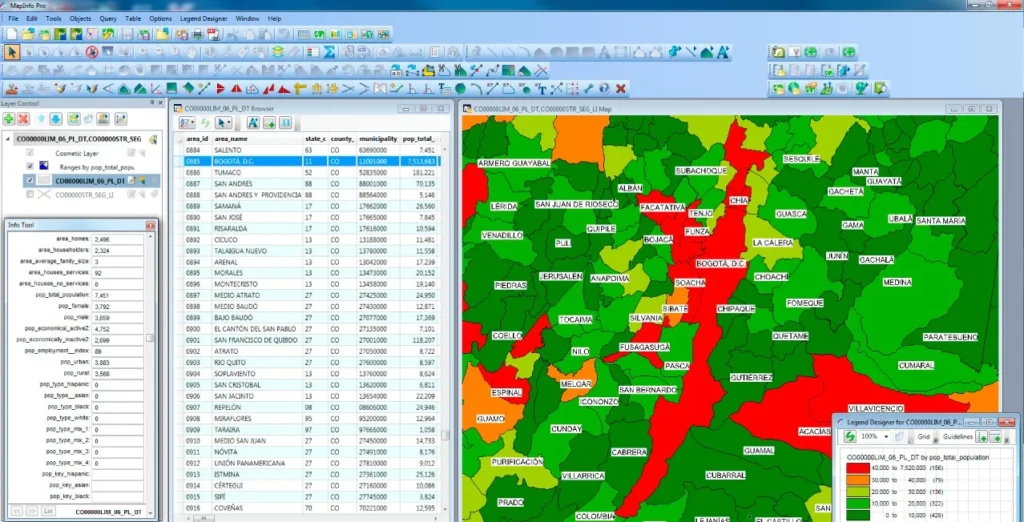1024x522 pixels.
Task: Click the add column icon in the Browser toolbar
Action: (x=269, y=123)
